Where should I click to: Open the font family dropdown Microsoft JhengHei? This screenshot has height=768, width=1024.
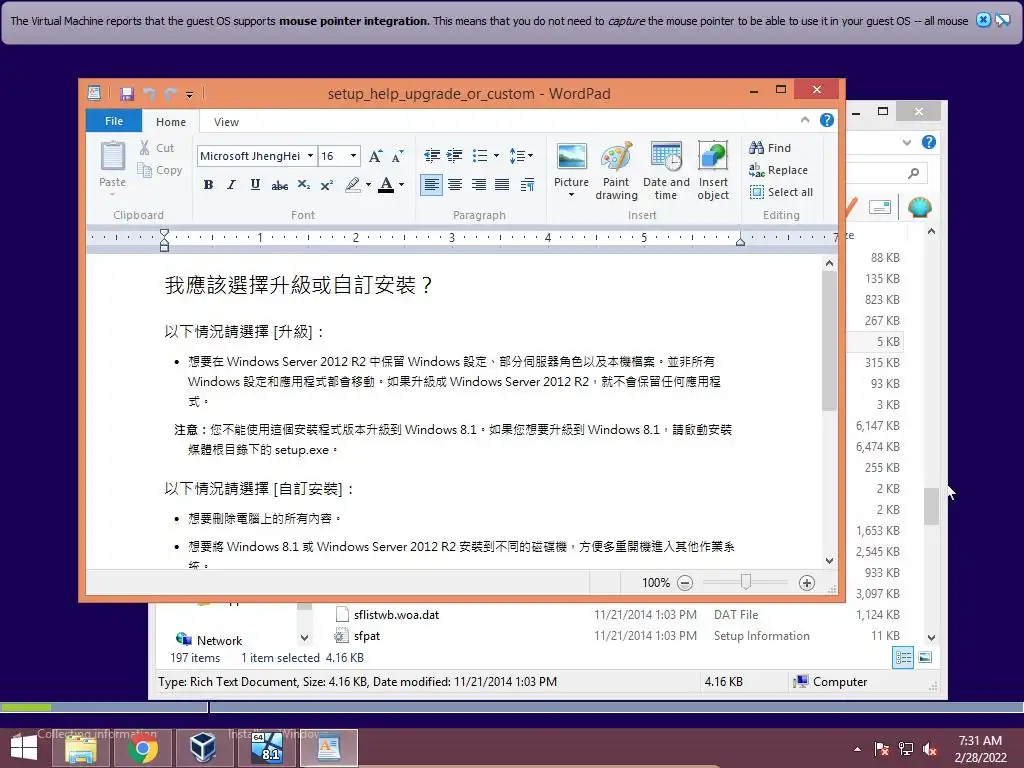click(310, 155)
